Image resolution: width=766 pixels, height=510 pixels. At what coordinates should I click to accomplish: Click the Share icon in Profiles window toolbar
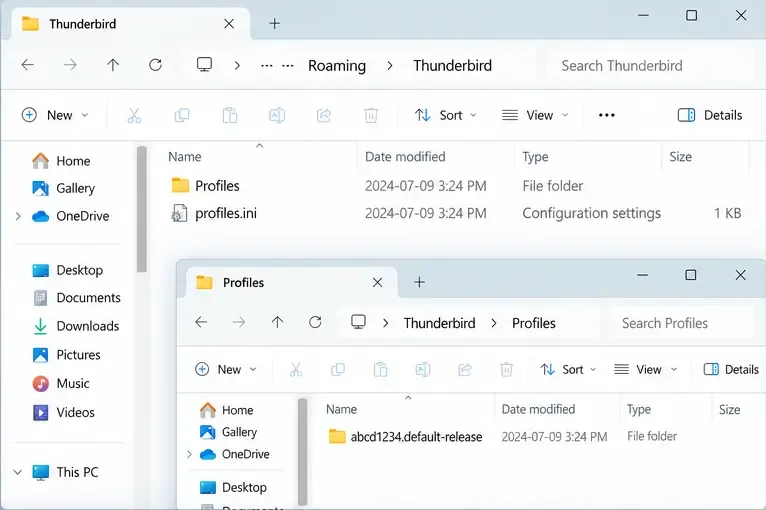tap(465, 369)
